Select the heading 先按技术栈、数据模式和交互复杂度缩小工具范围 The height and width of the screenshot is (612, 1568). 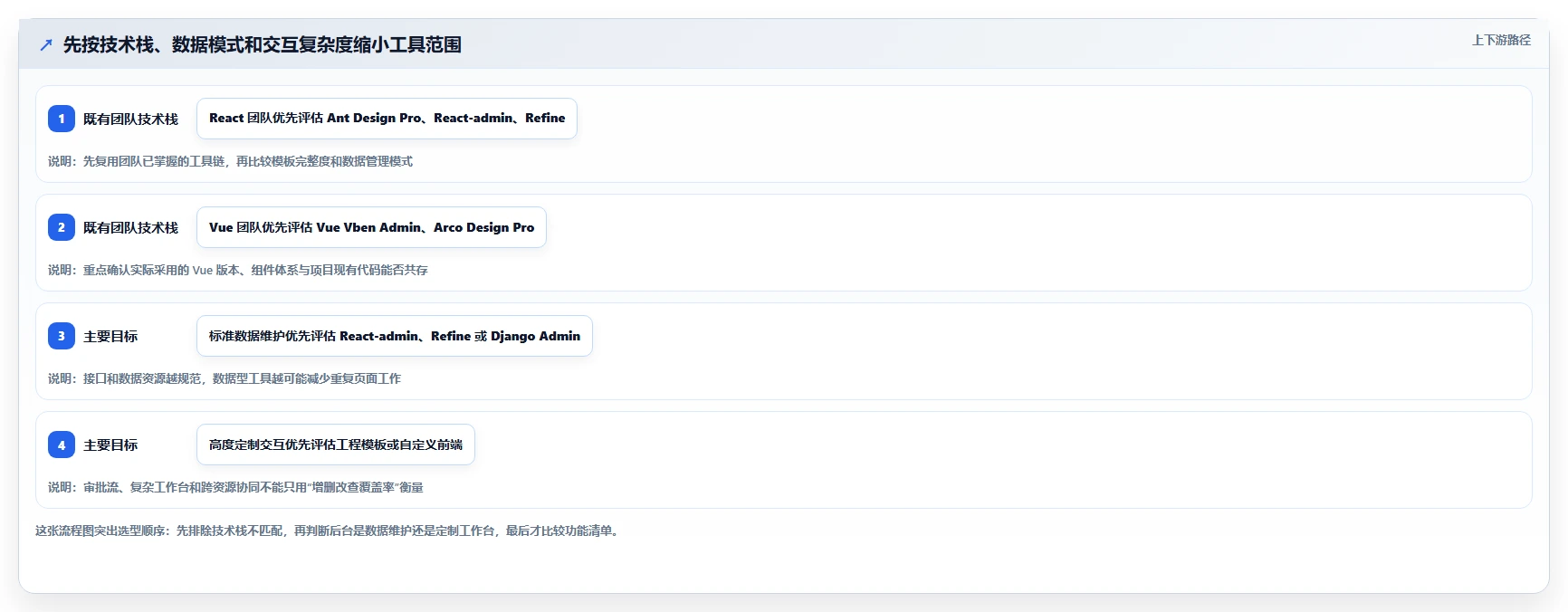click(263, 44)
